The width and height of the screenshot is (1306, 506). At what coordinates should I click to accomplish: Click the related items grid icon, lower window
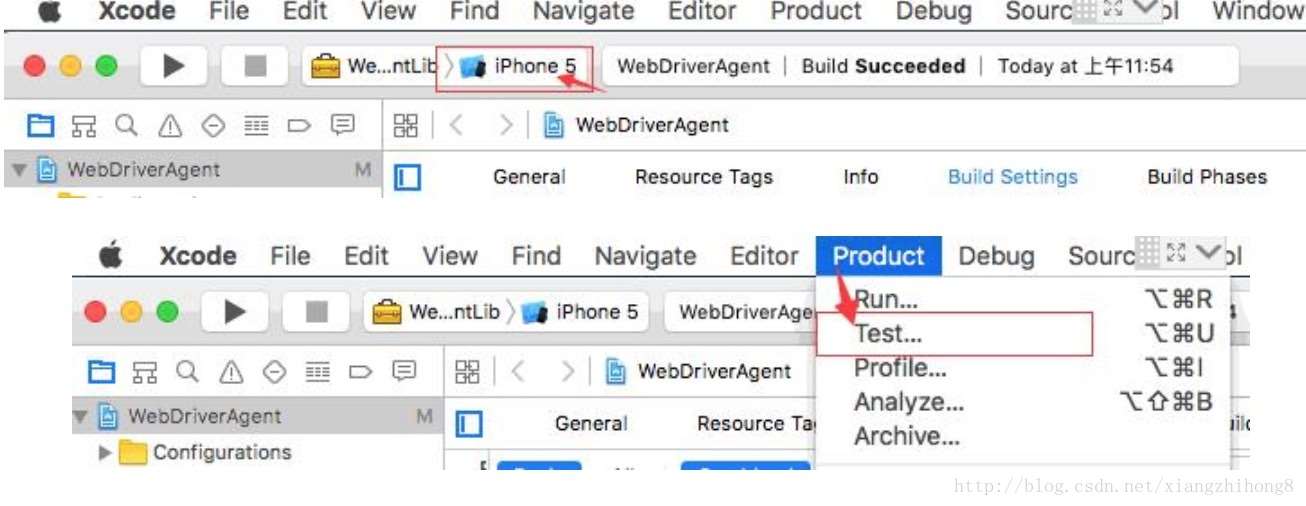(x=467, y=371)
